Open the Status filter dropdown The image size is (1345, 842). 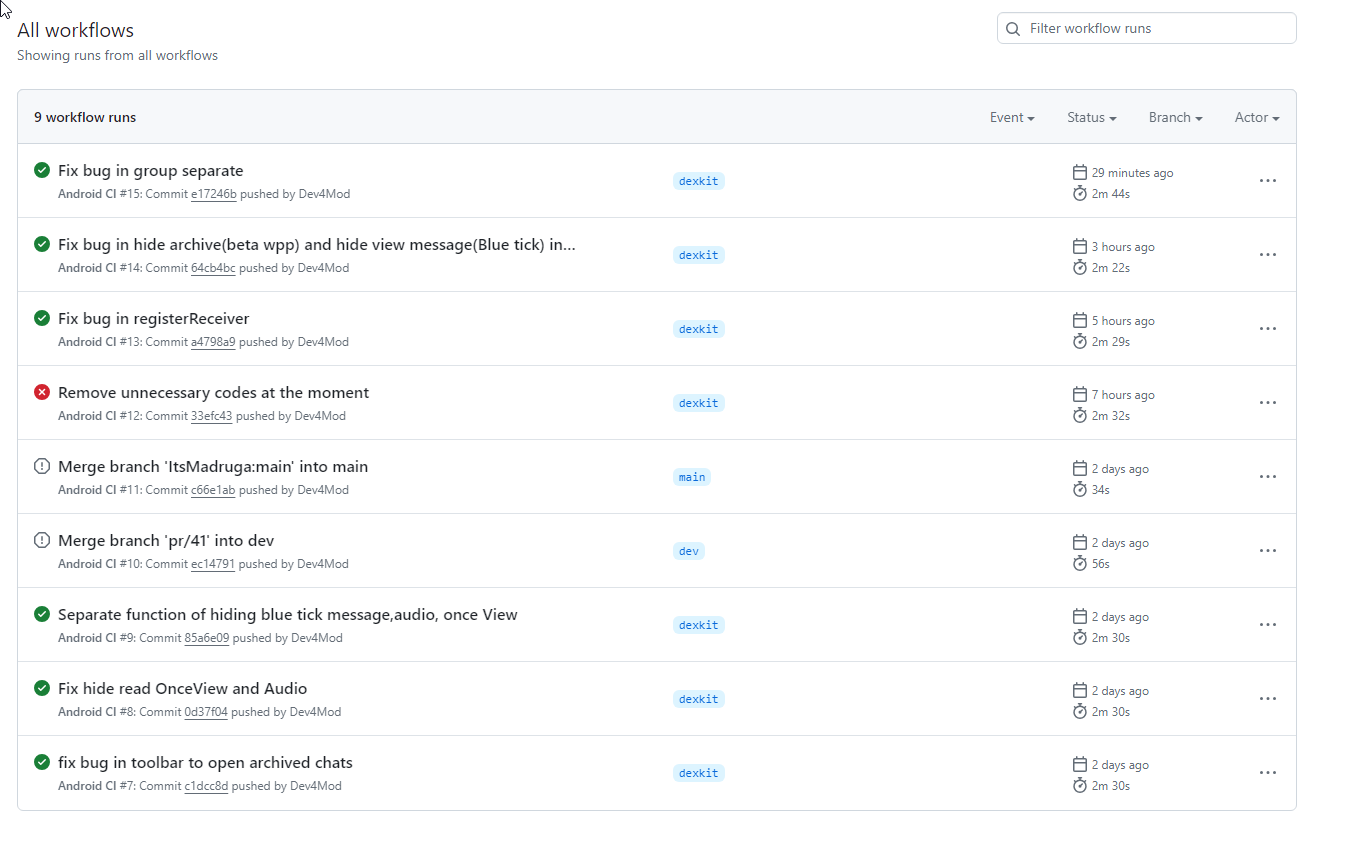tap(1091, 118)
